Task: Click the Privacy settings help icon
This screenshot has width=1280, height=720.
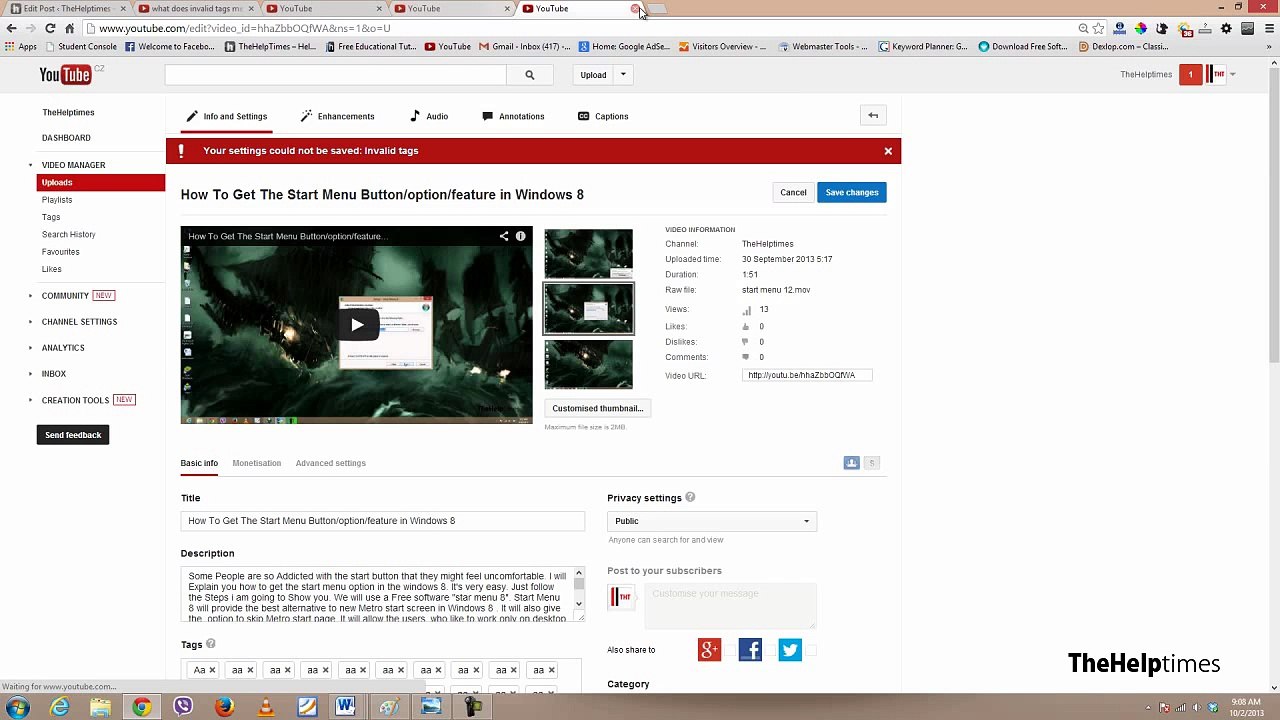Action: [690, 497]
